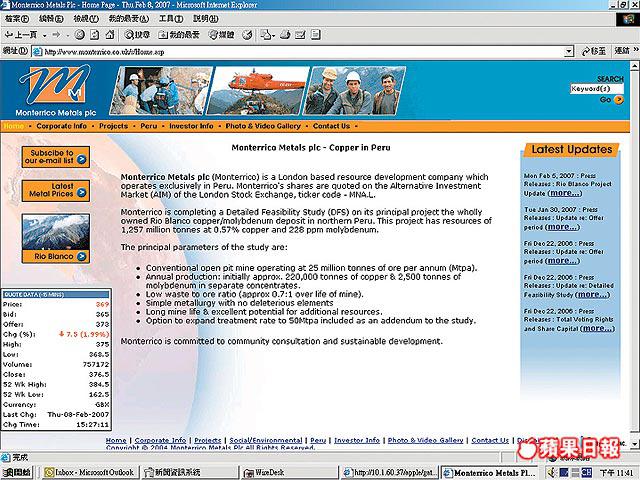Click the scrollbar down arrow on page
This screenshot has height=480, width=640.
coord(635,443)
